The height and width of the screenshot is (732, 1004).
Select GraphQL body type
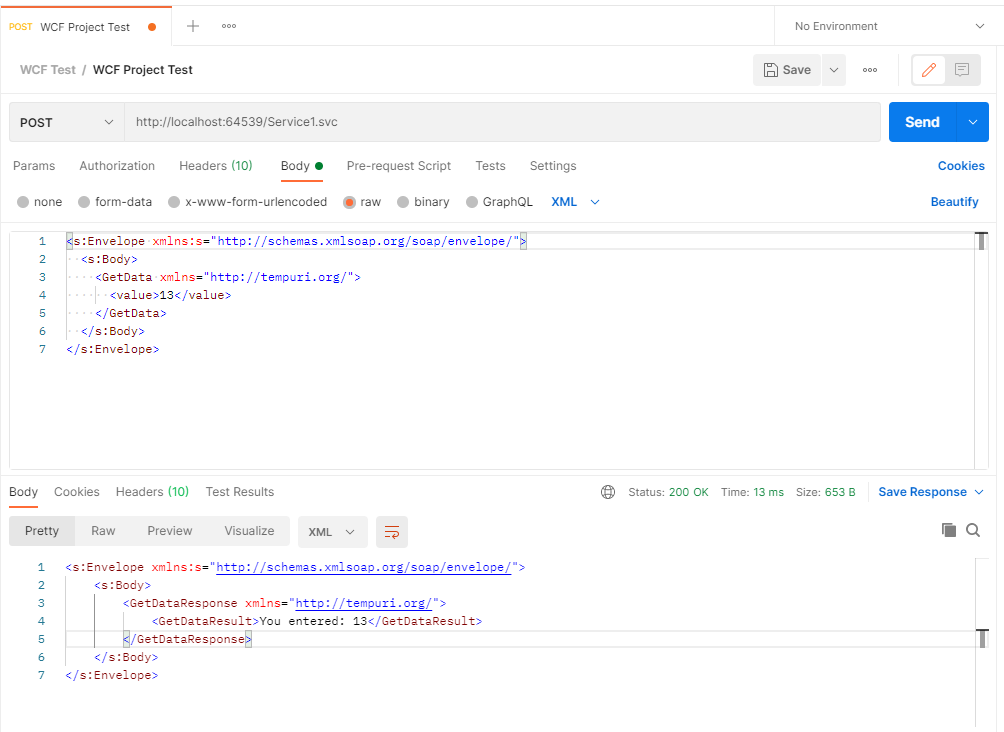point(499,202)
